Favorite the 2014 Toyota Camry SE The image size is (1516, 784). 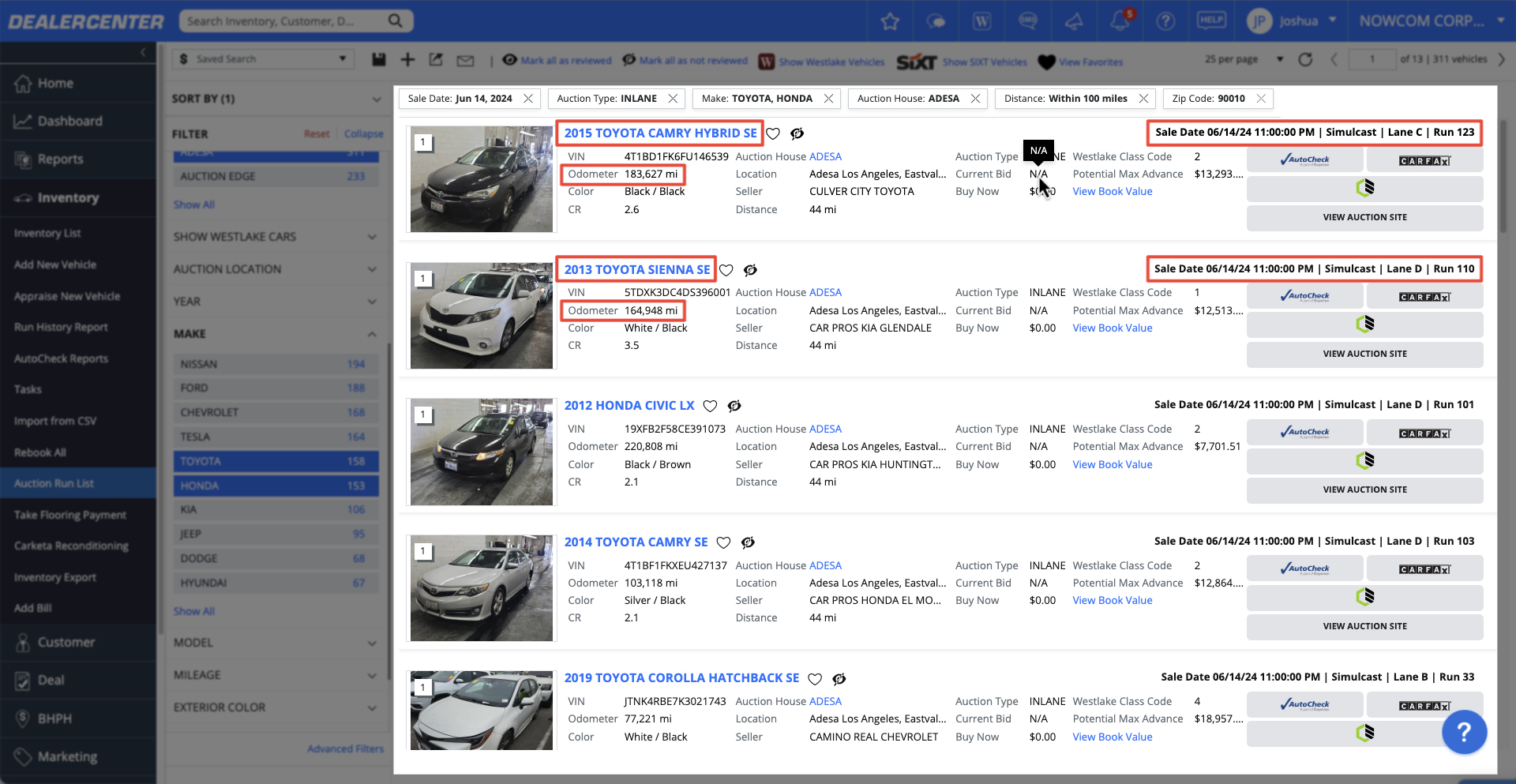point(723,542)
